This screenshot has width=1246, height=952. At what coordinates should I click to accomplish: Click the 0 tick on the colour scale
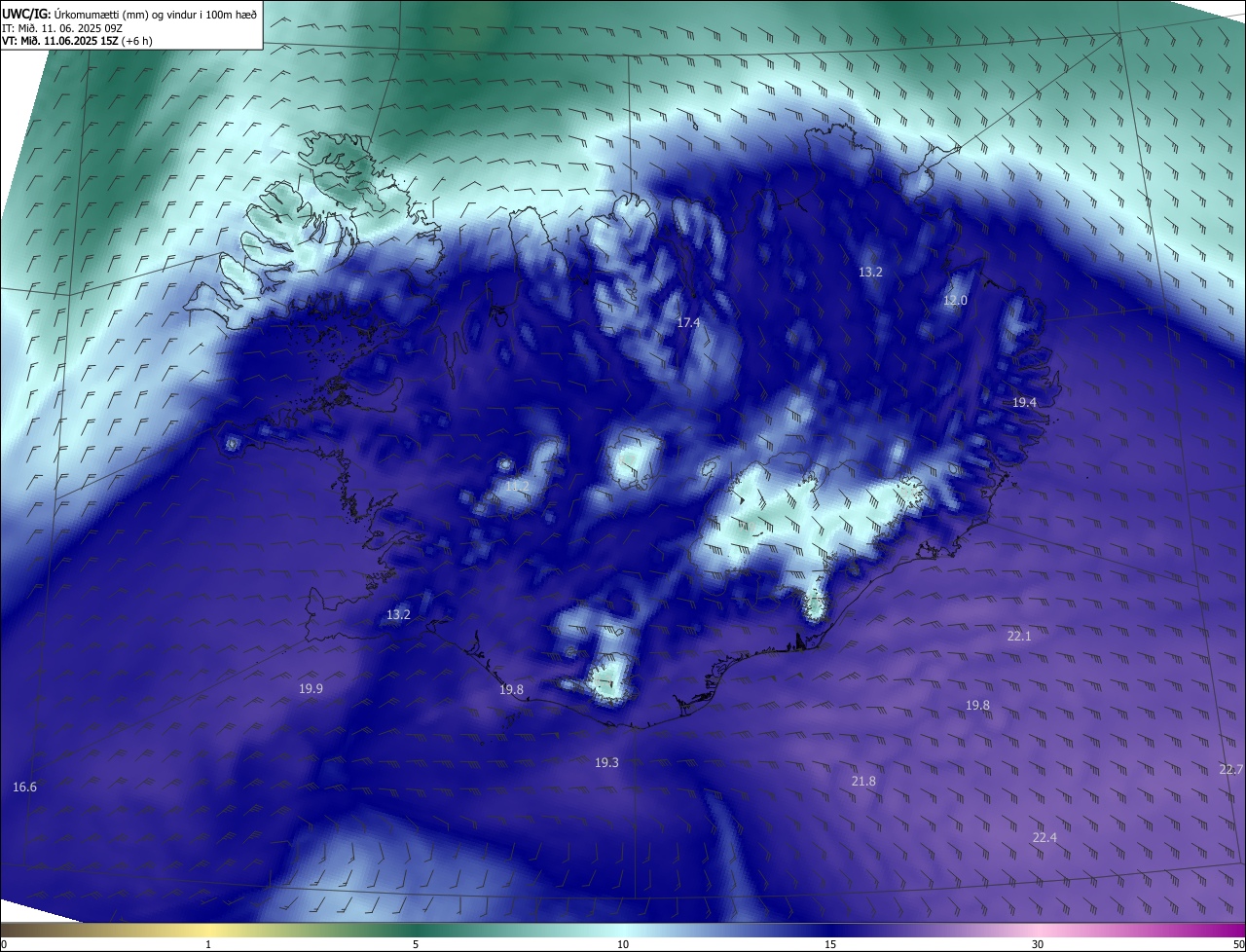coord(4,944)
